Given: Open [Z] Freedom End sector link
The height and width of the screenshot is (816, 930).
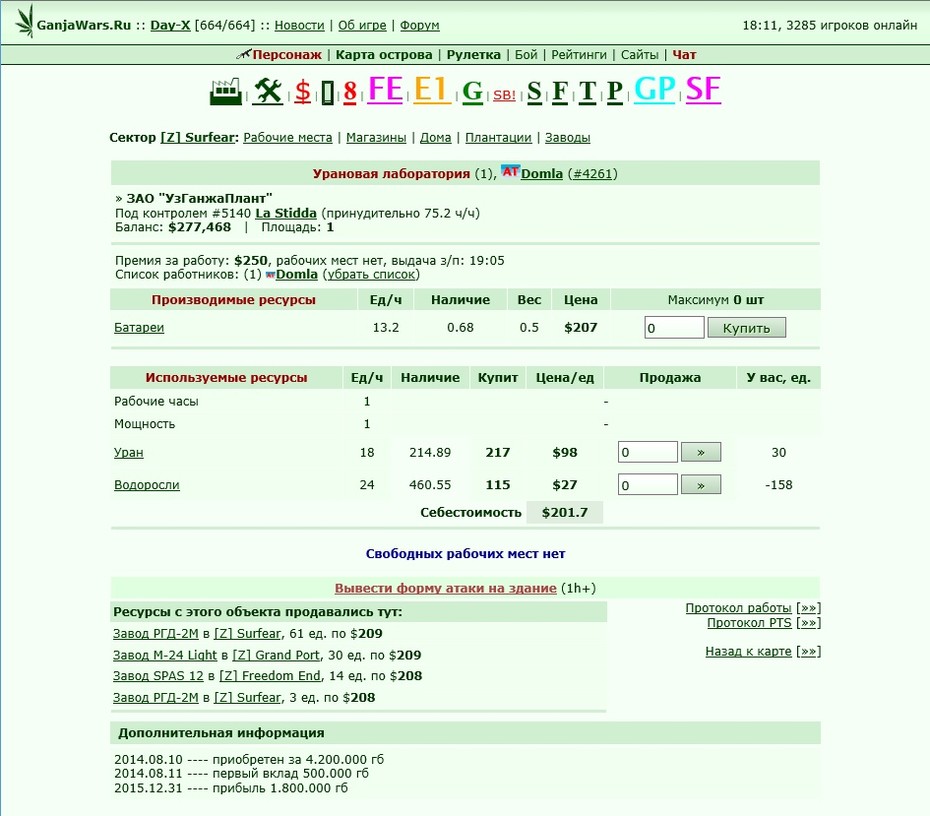Looking at the screenshot, I should point(270,676).
